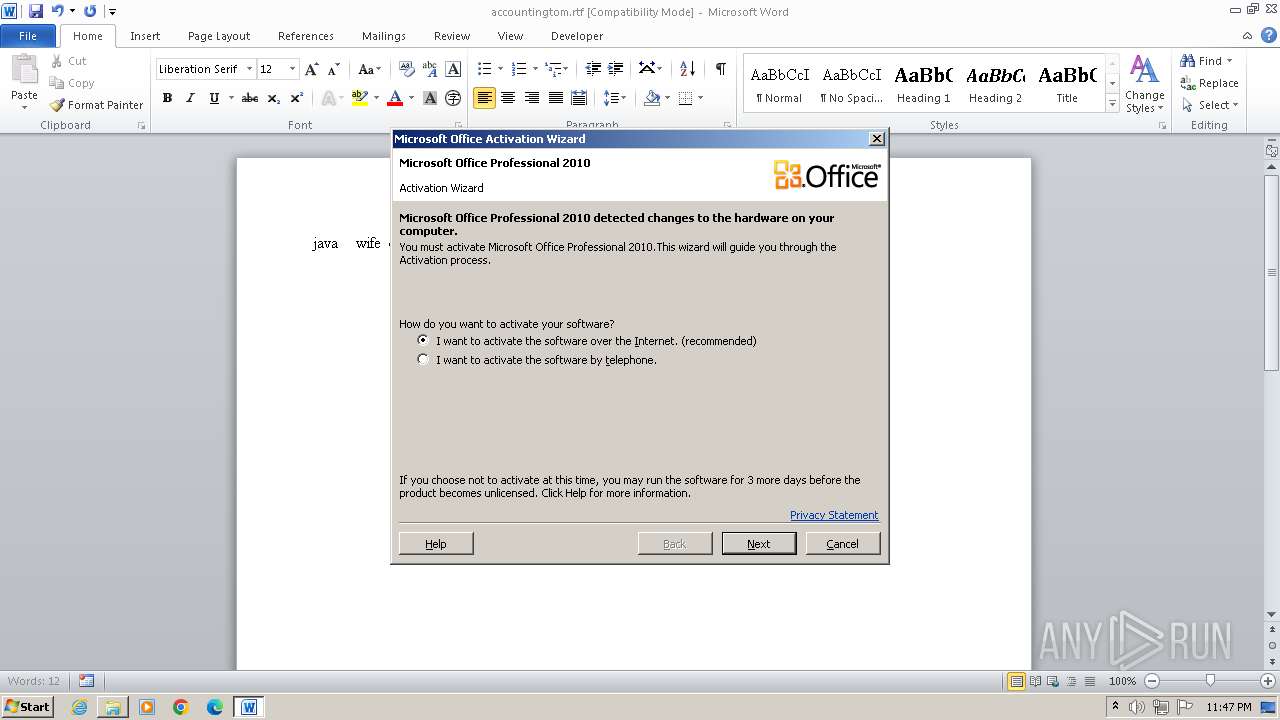Sort the selected text
The height and width of the screenshot is (720, 1280).
[x=687, y=69]
